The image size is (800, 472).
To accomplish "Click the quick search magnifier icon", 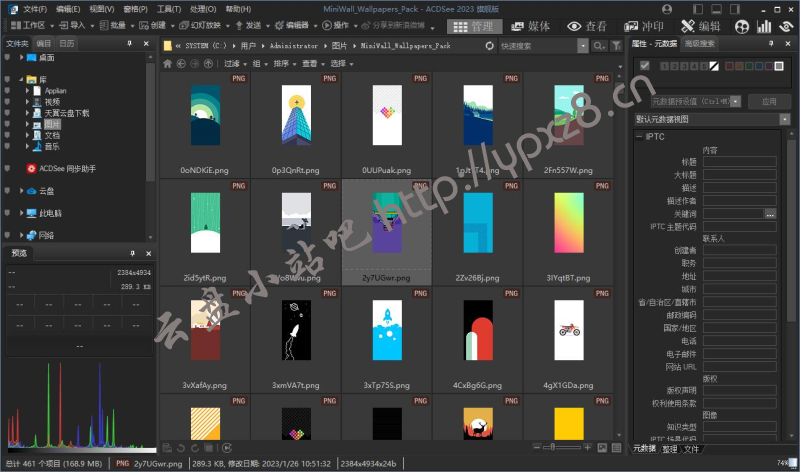I will click(x=598, y=46).
